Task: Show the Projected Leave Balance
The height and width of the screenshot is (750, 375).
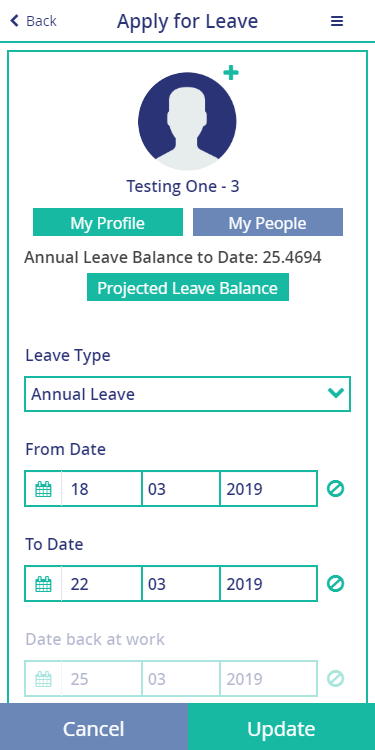Action: [188, 287]
